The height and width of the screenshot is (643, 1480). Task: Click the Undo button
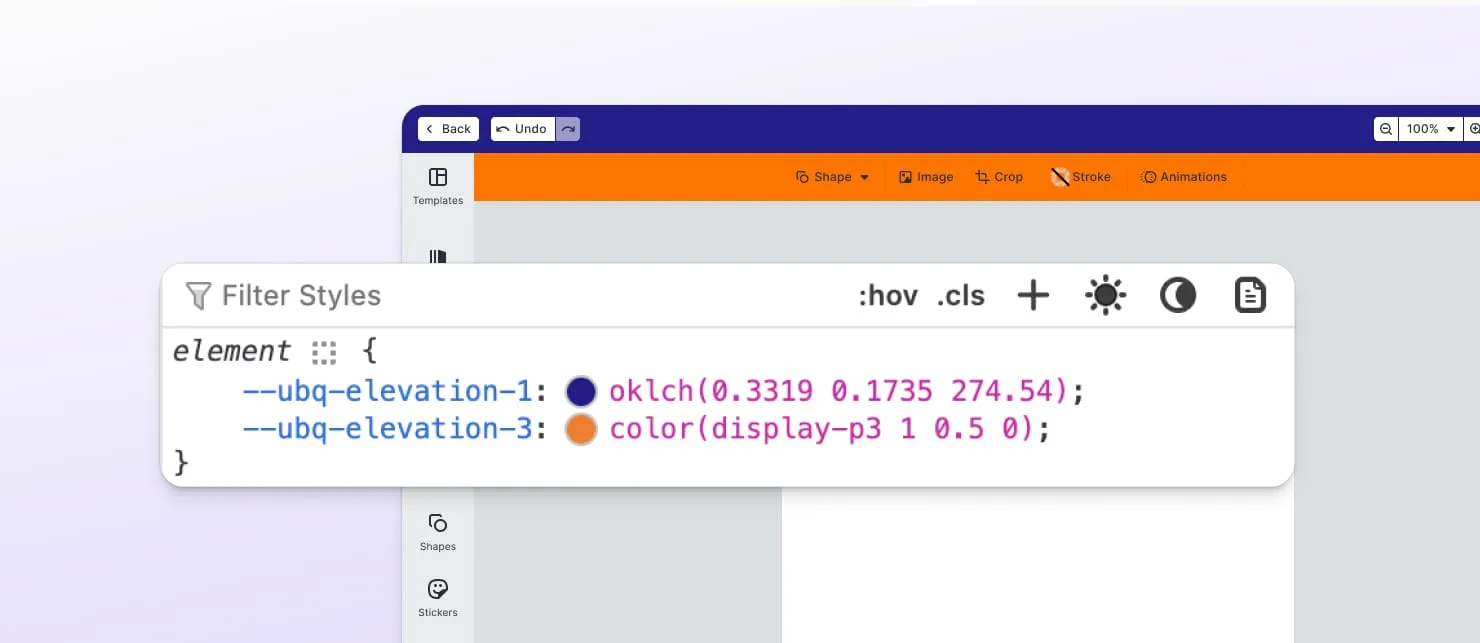pyautogui.click(x=522, y=129)
